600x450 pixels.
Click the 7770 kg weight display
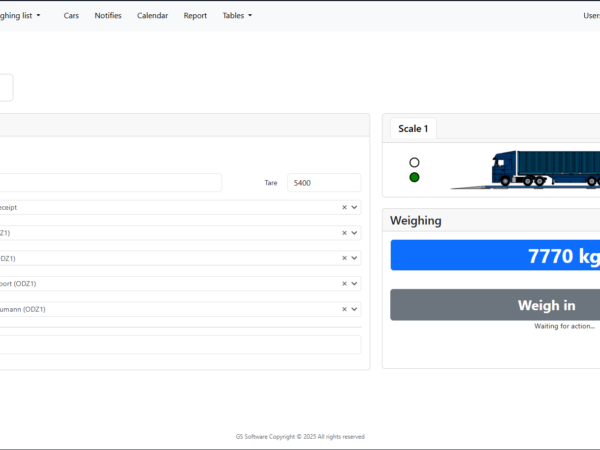[x=495, y=255]
